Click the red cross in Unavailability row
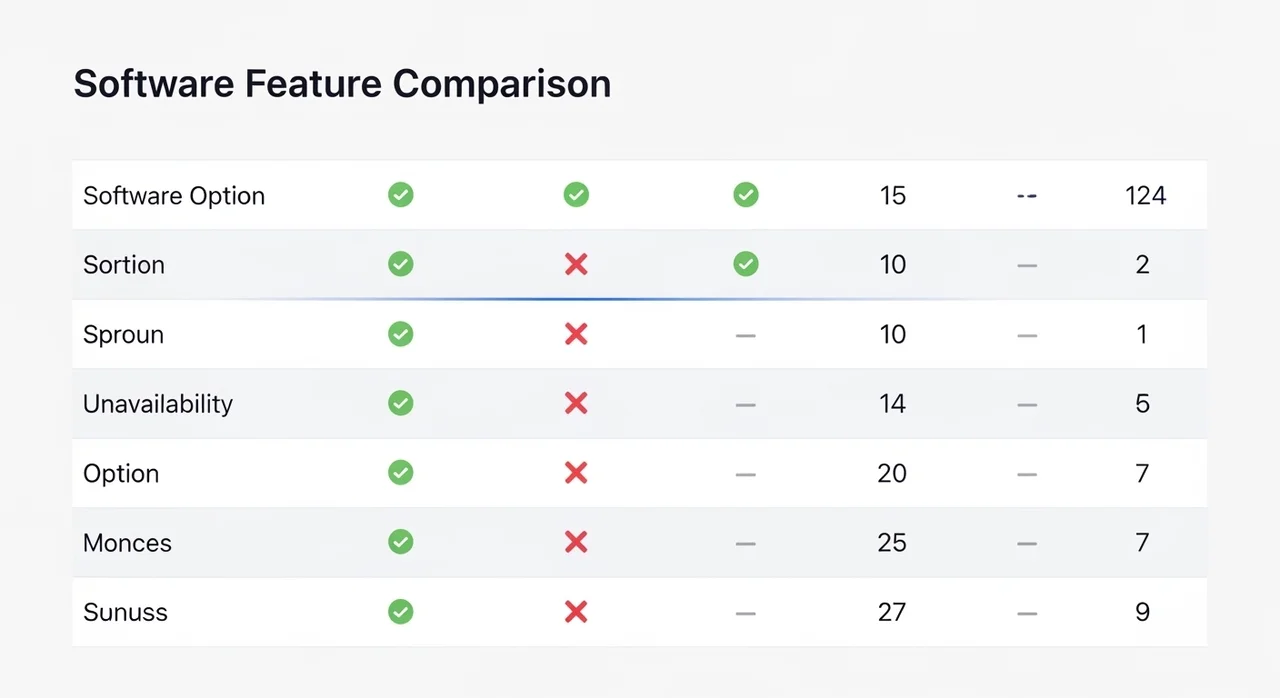The image size is (1280, 698). (576, 403)
